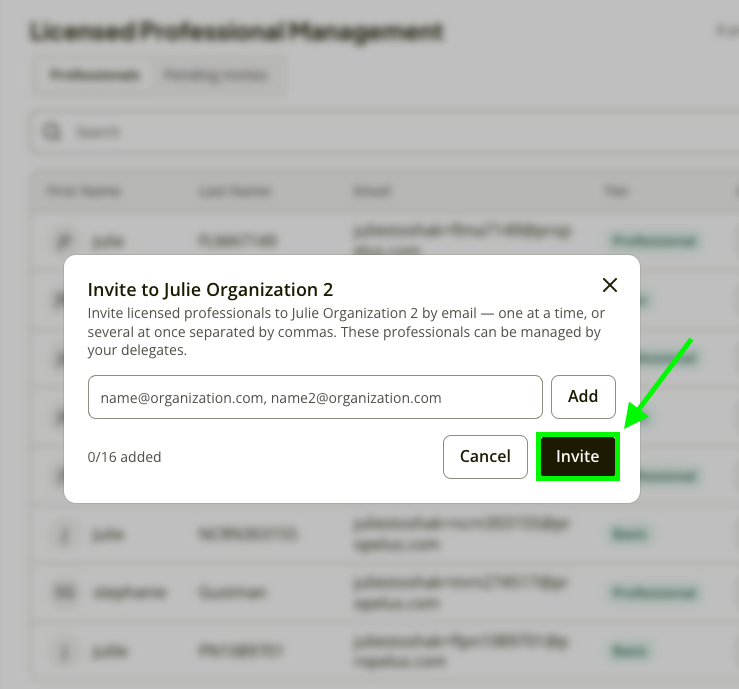Click the Add button beside the email field
739x689 pixels.
coord(583,397)
